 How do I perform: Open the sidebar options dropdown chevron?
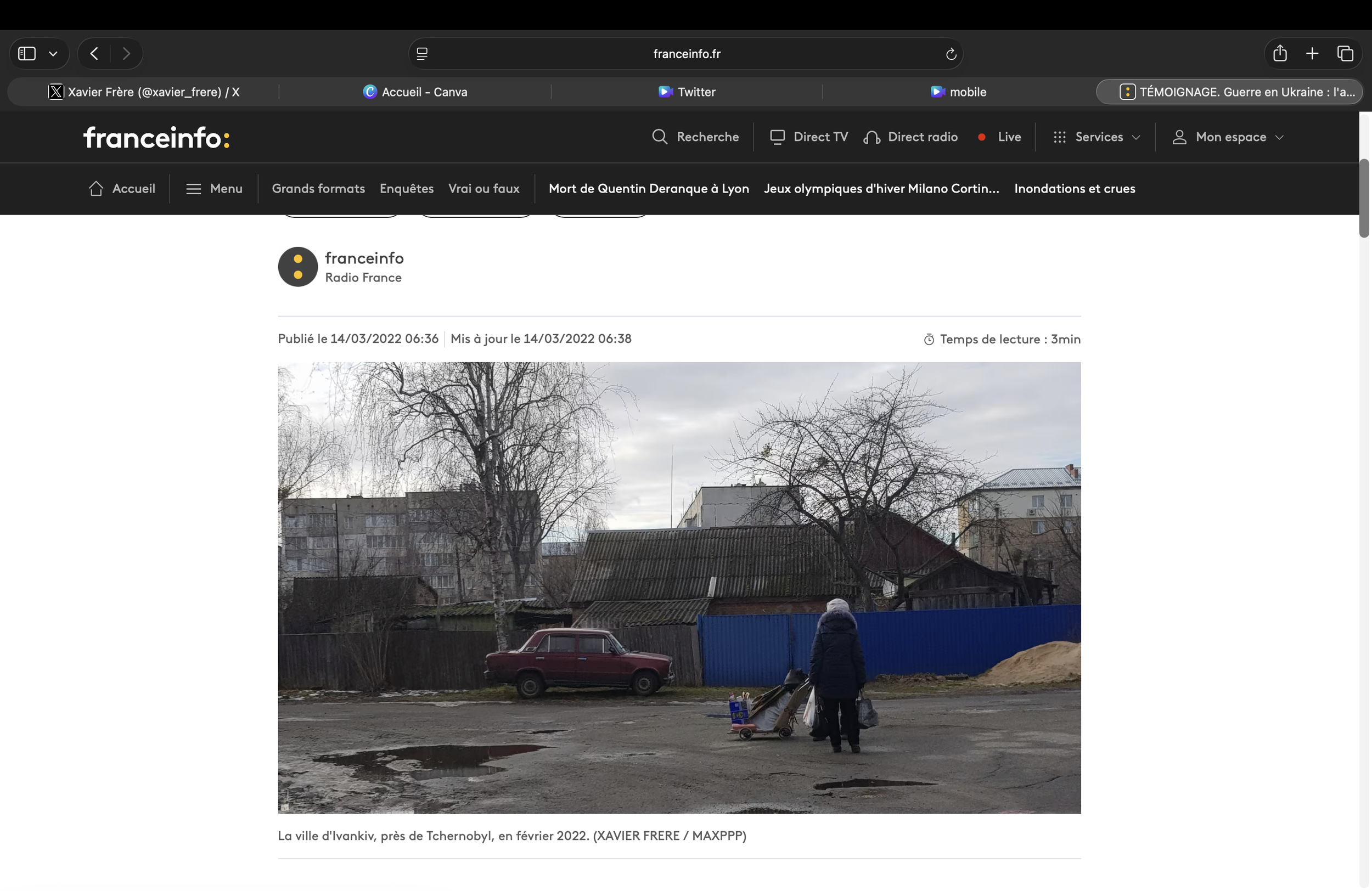pos(53,54)
